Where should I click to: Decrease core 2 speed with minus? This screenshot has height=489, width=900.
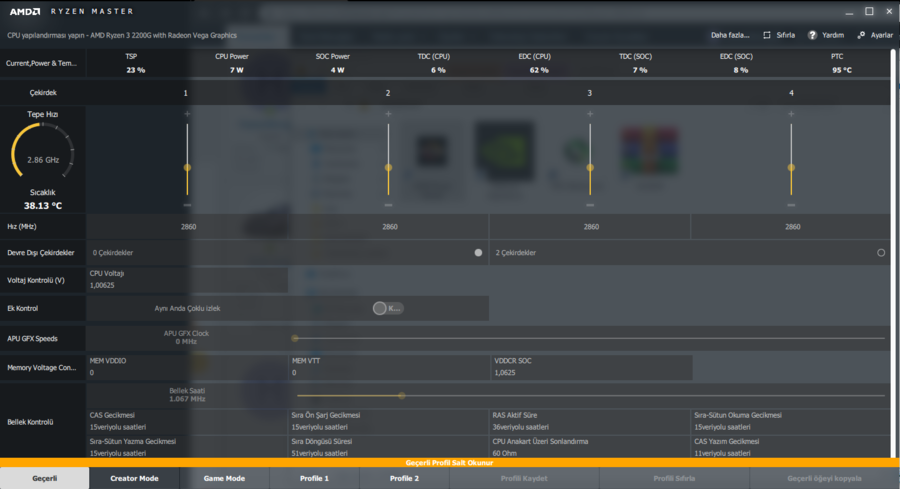tap(389, 205)
